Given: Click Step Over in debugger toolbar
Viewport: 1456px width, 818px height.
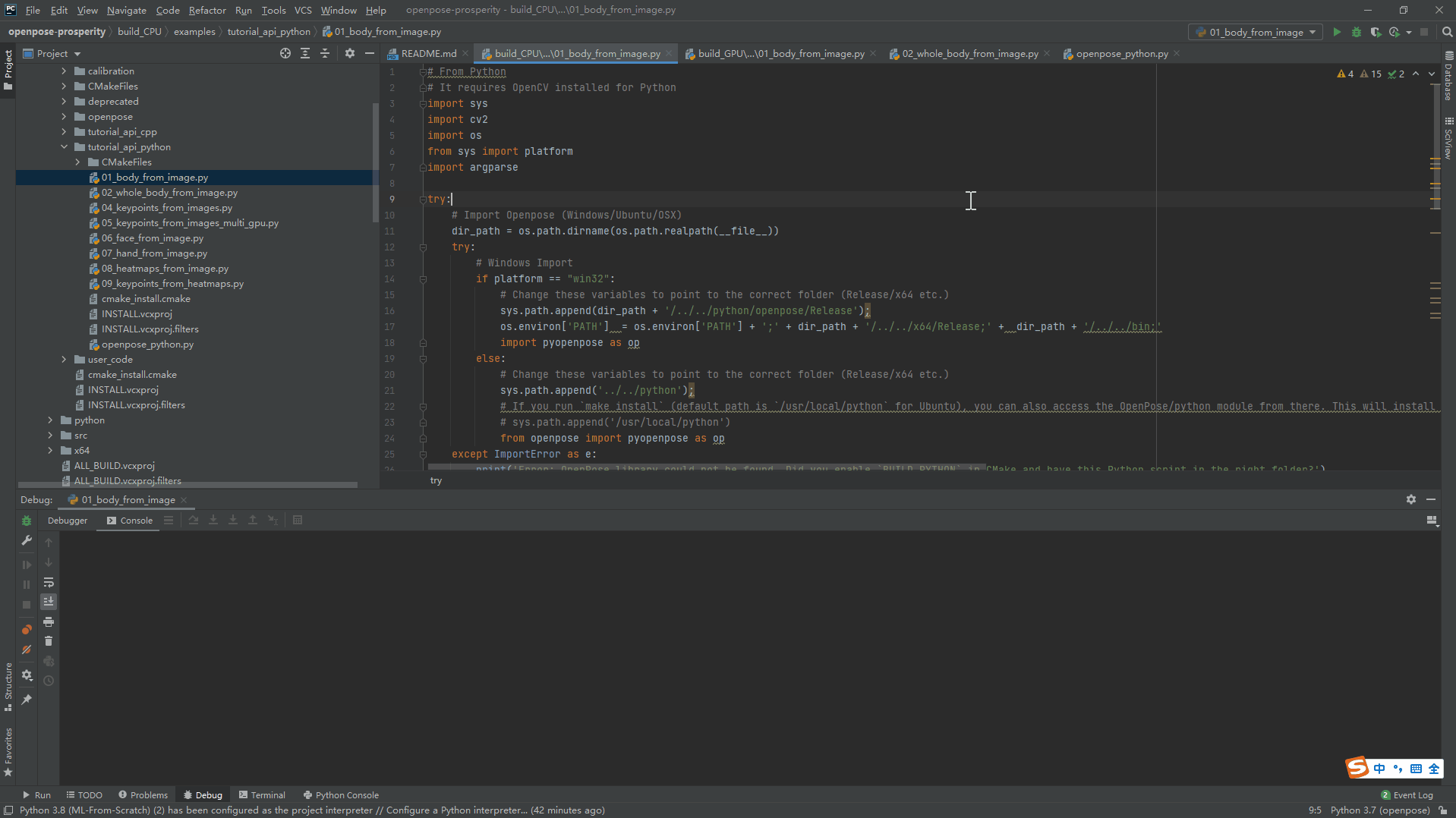Looking at the screenshot, I should pos(194,520).
